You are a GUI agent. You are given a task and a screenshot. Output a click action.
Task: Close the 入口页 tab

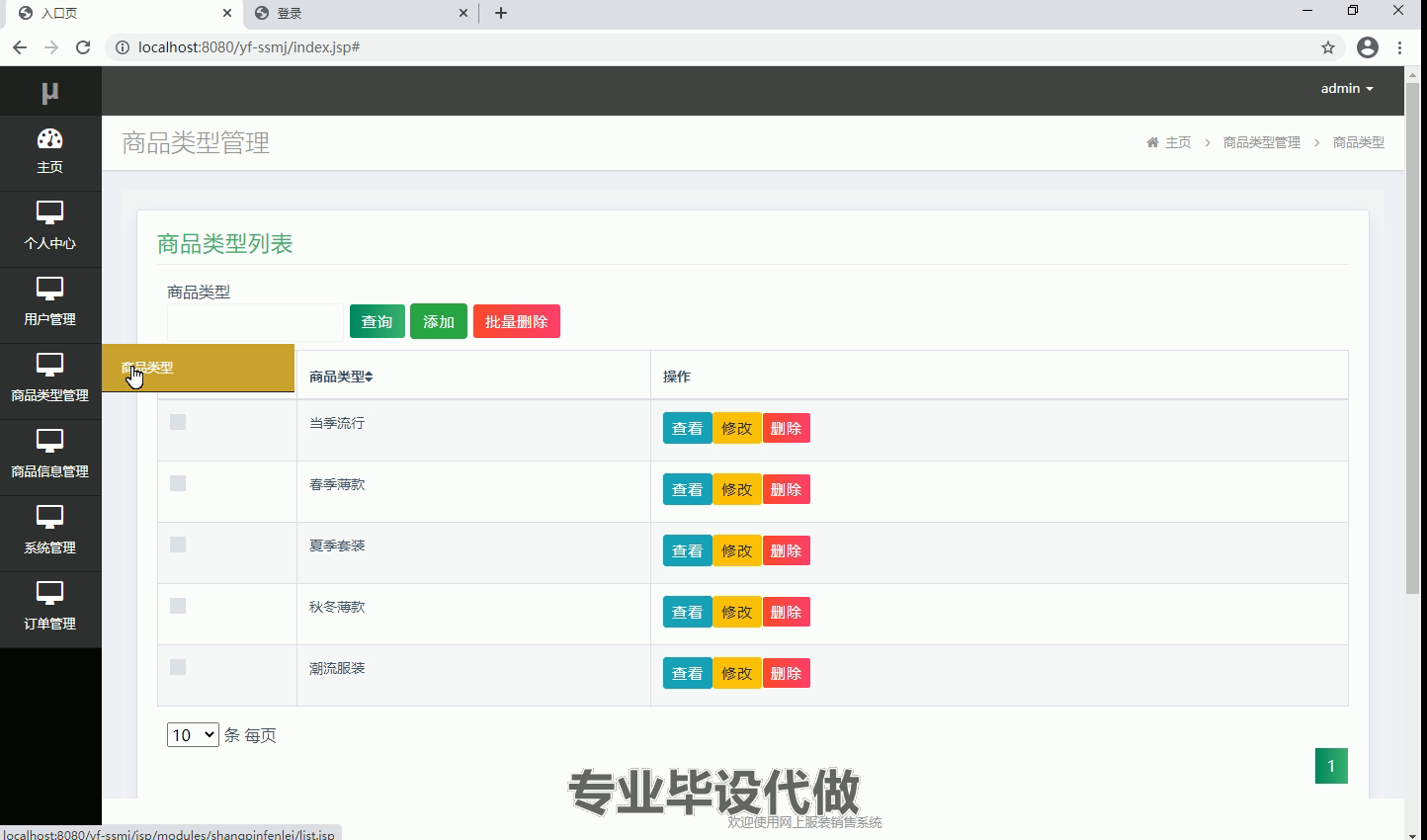[227, 13]
